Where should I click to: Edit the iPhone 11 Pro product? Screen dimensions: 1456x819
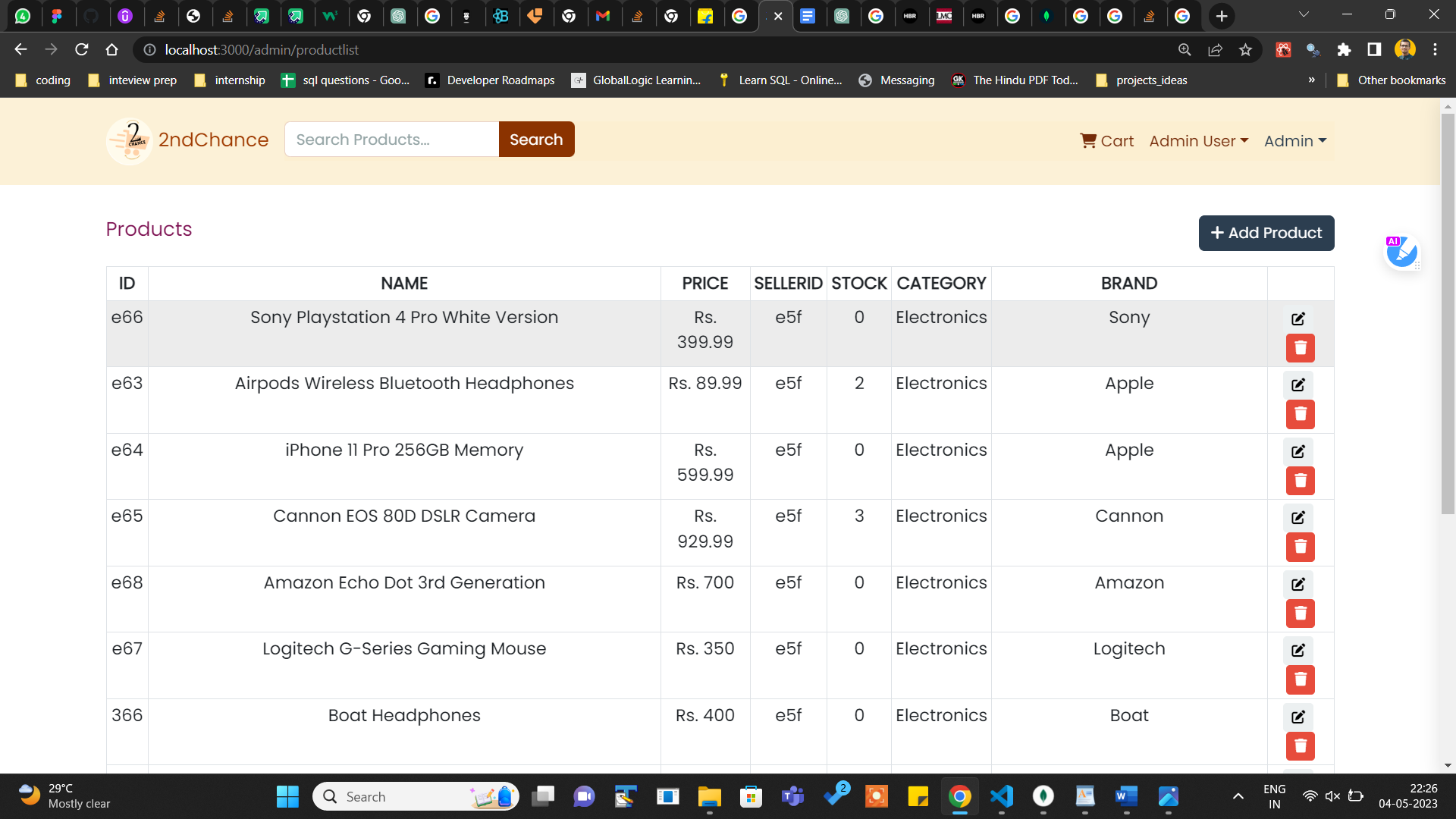click(x=1298, y=451)
